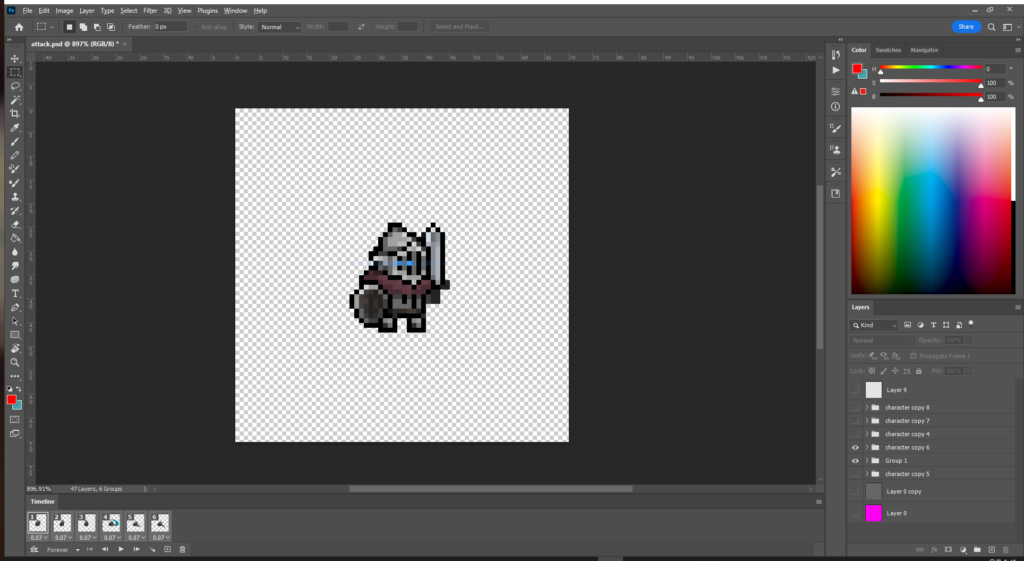Open the Actions panel icon
This screenshot has height=561, width=1024.
coord(835,70)
